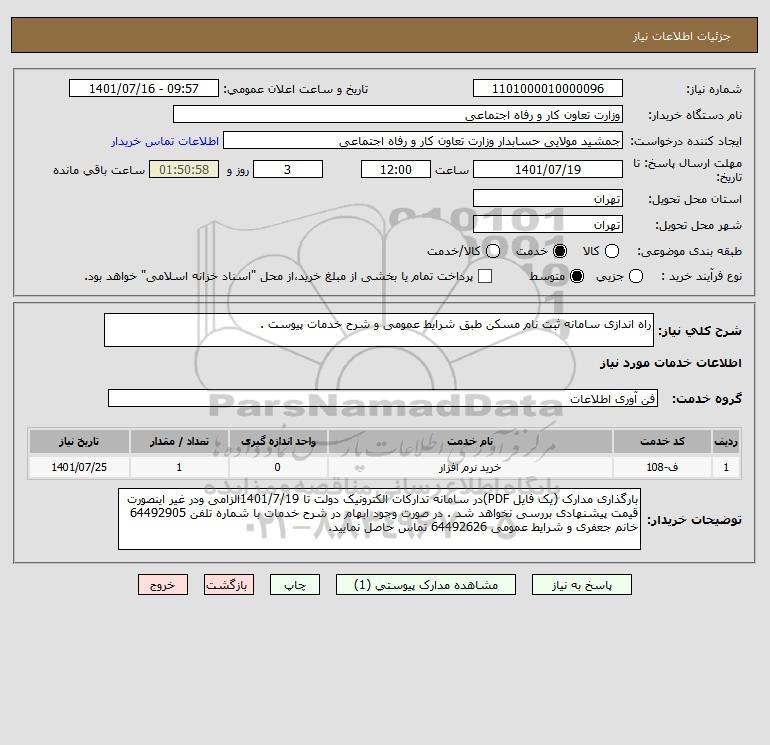Click the تاریخ نیاز column header
Screen dimensions: 770x745
pos(79,441)
